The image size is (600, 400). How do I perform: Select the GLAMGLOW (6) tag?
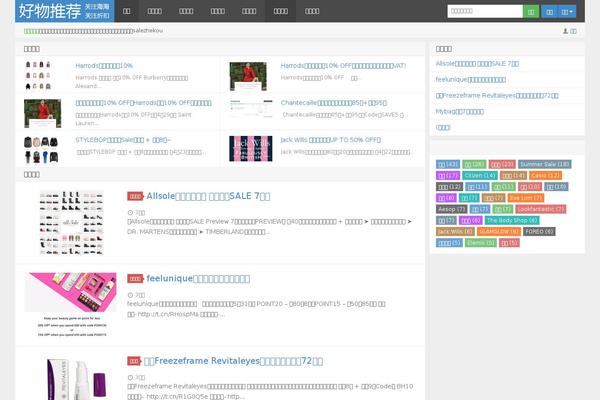[499, 232]
